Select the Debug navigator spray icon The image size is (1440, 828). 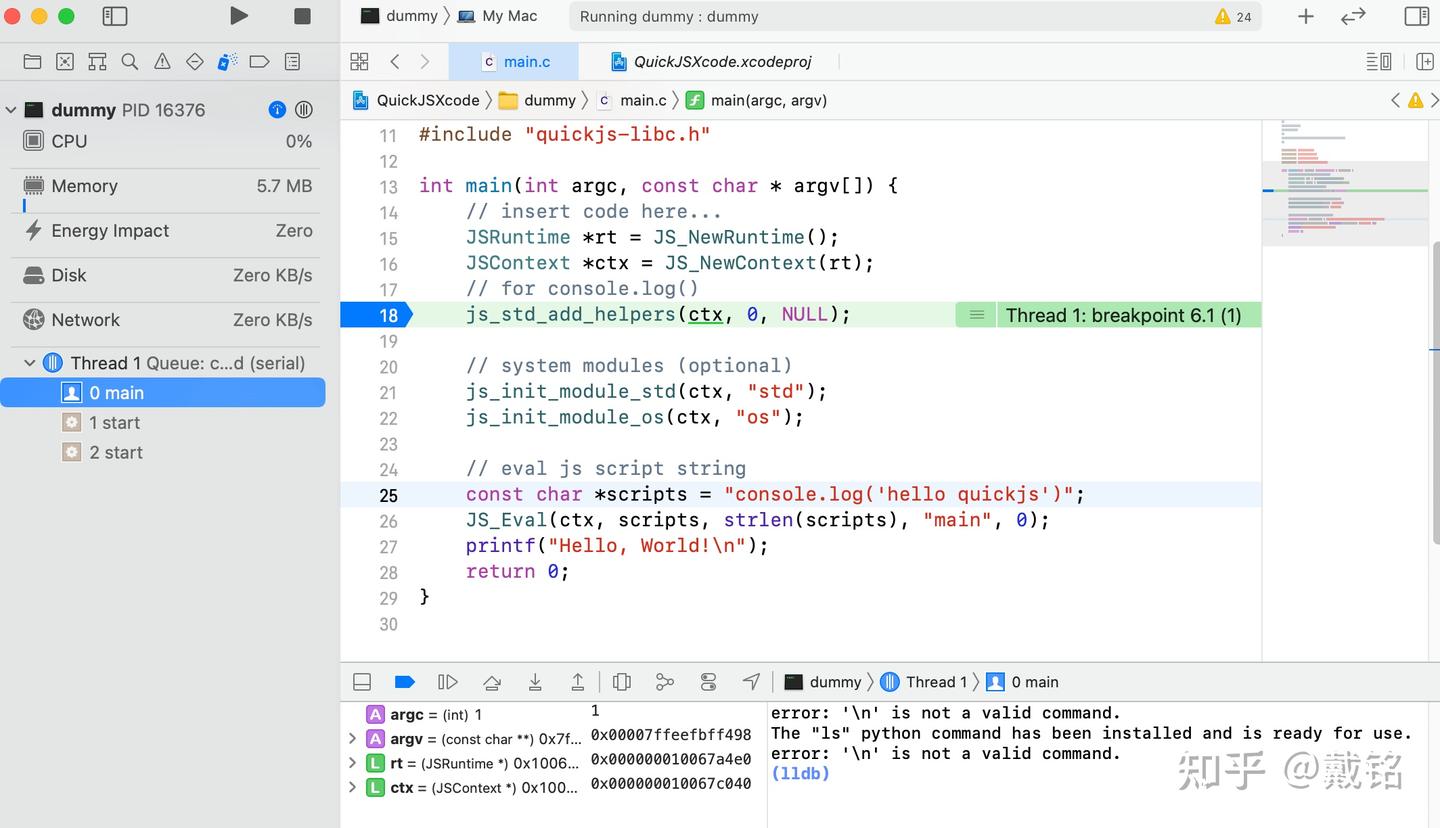click(x=227, y=61)
